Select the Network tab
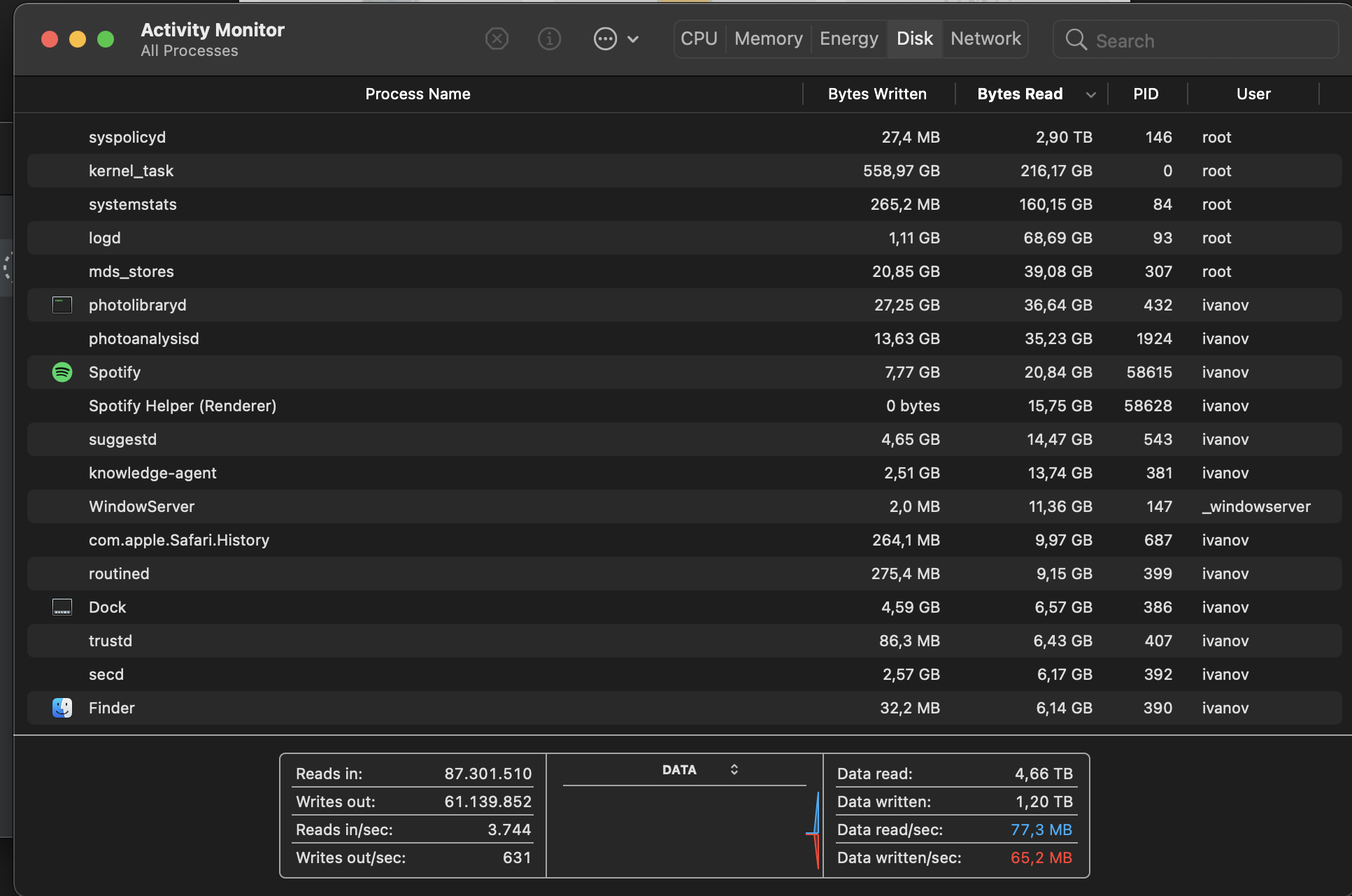Viewport: 1352px width, 896px height. [985, 38]
